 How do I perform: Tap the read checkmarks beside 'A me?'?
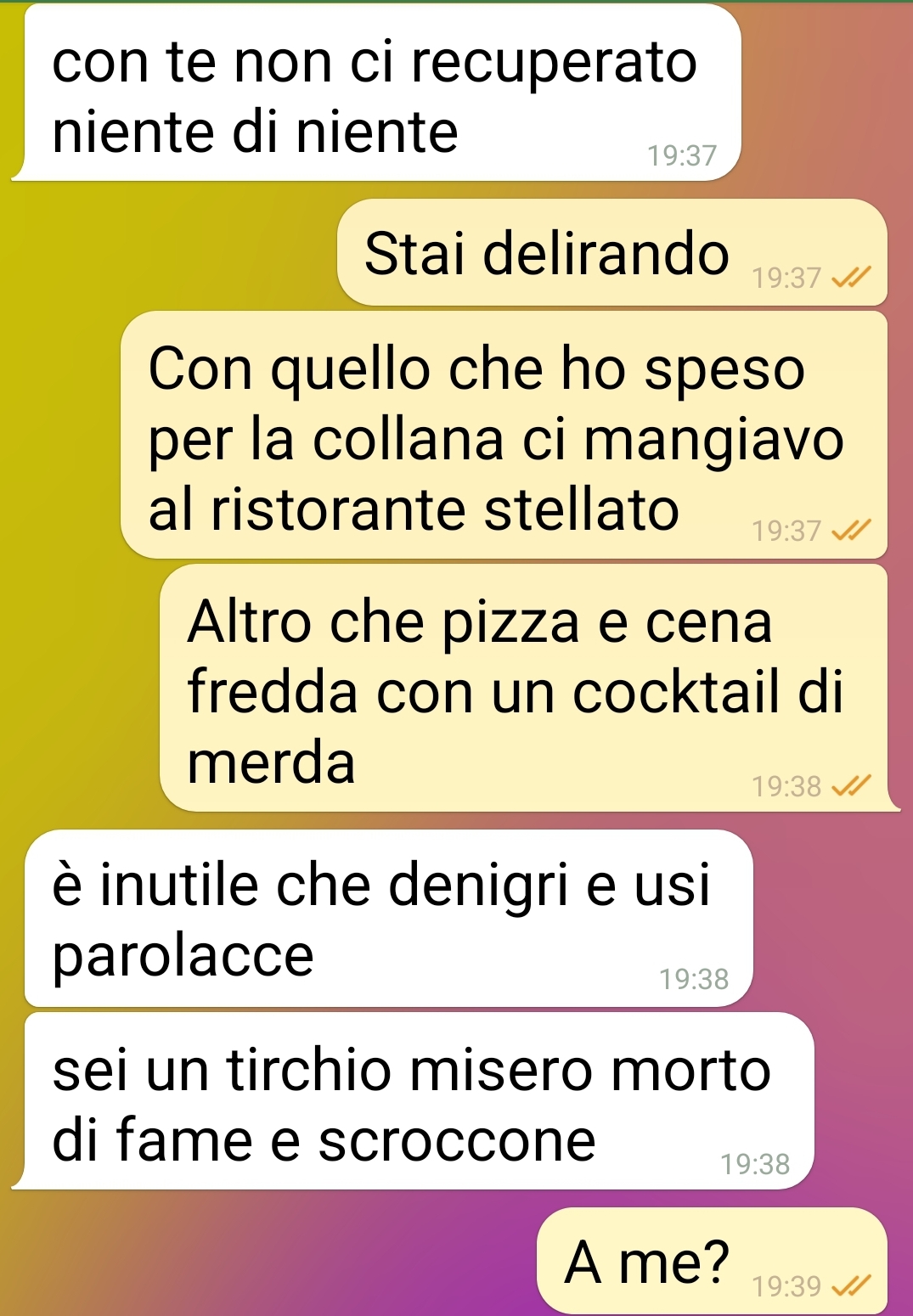[x=851, y=1286]
